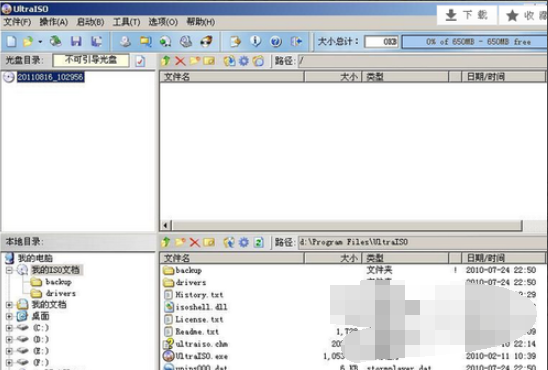Screen dimensions: 548x370
Task: Click the 650MB capacity usage bar
Action: click(x=475, y=42)
